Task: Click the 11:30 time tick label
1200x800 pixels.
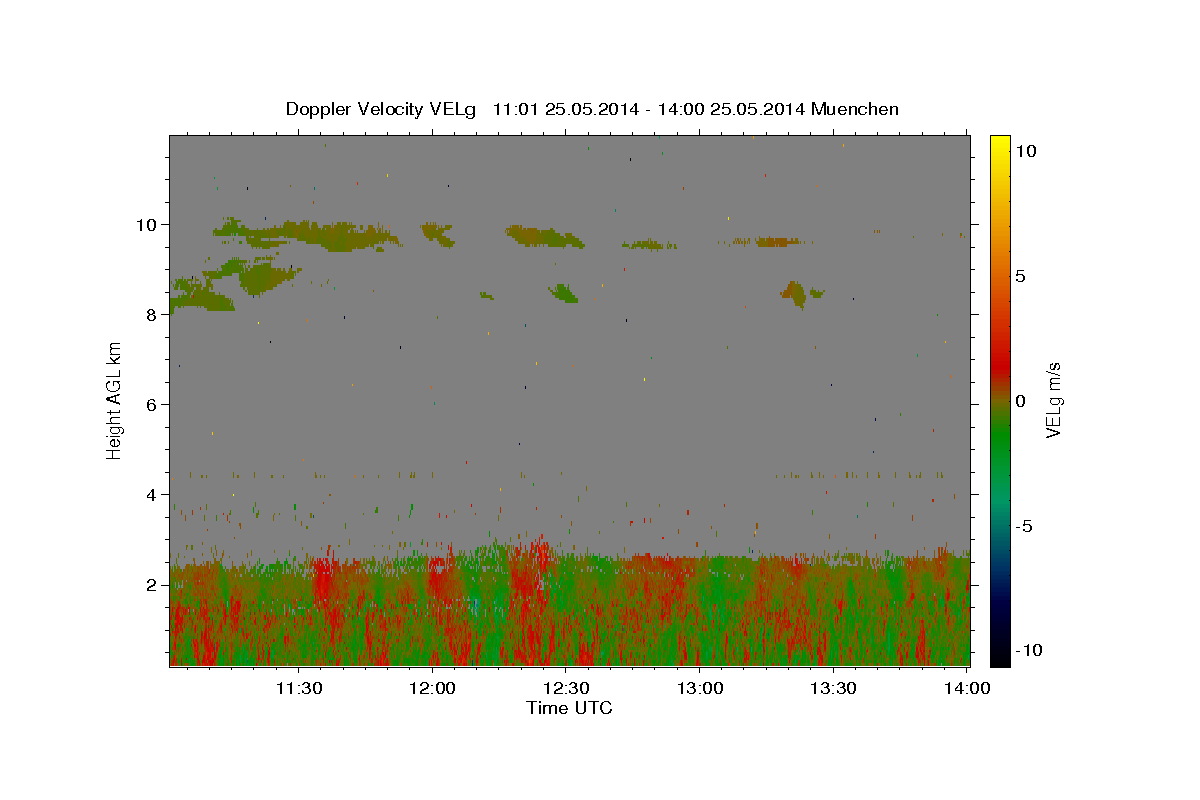Action: tap(298, 688)
